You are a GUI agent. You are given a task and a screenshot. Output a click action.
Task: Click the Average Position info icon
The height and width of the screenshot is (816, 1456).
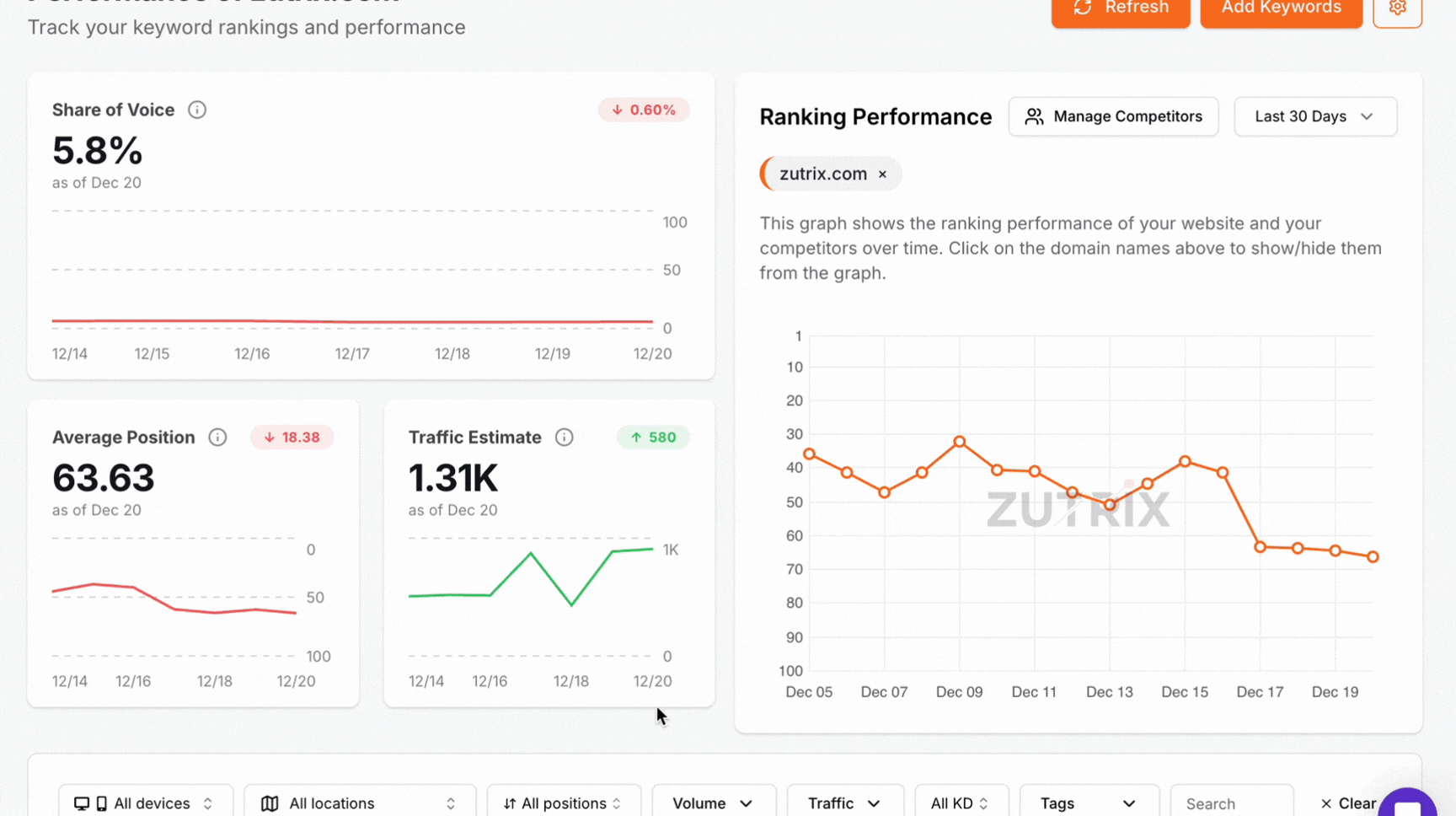point(217,437)
